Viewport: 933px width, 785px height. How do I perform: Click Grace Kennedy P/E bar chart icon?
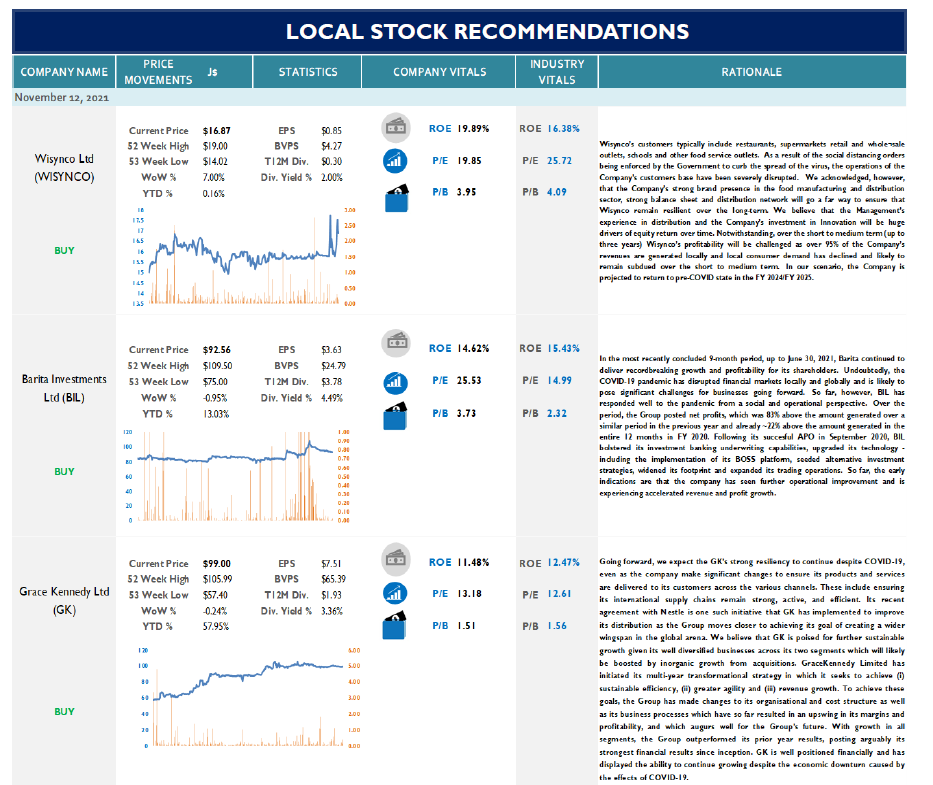[x=396, y=593]
